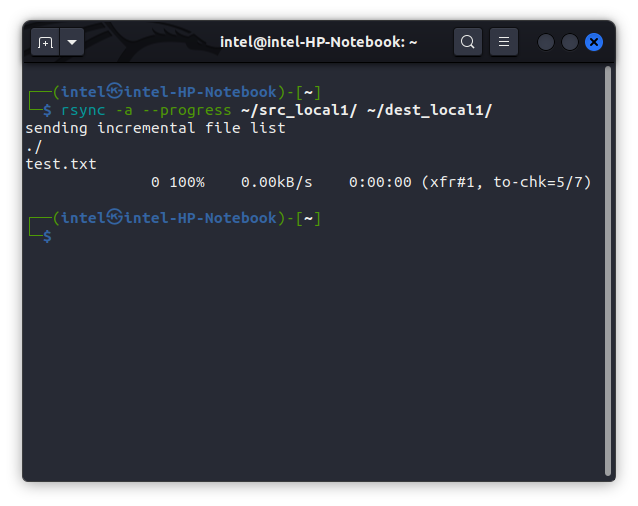This screenshot has width=638, height=506.
Task: Open the hamburger menu
Action: click(504, 42)
